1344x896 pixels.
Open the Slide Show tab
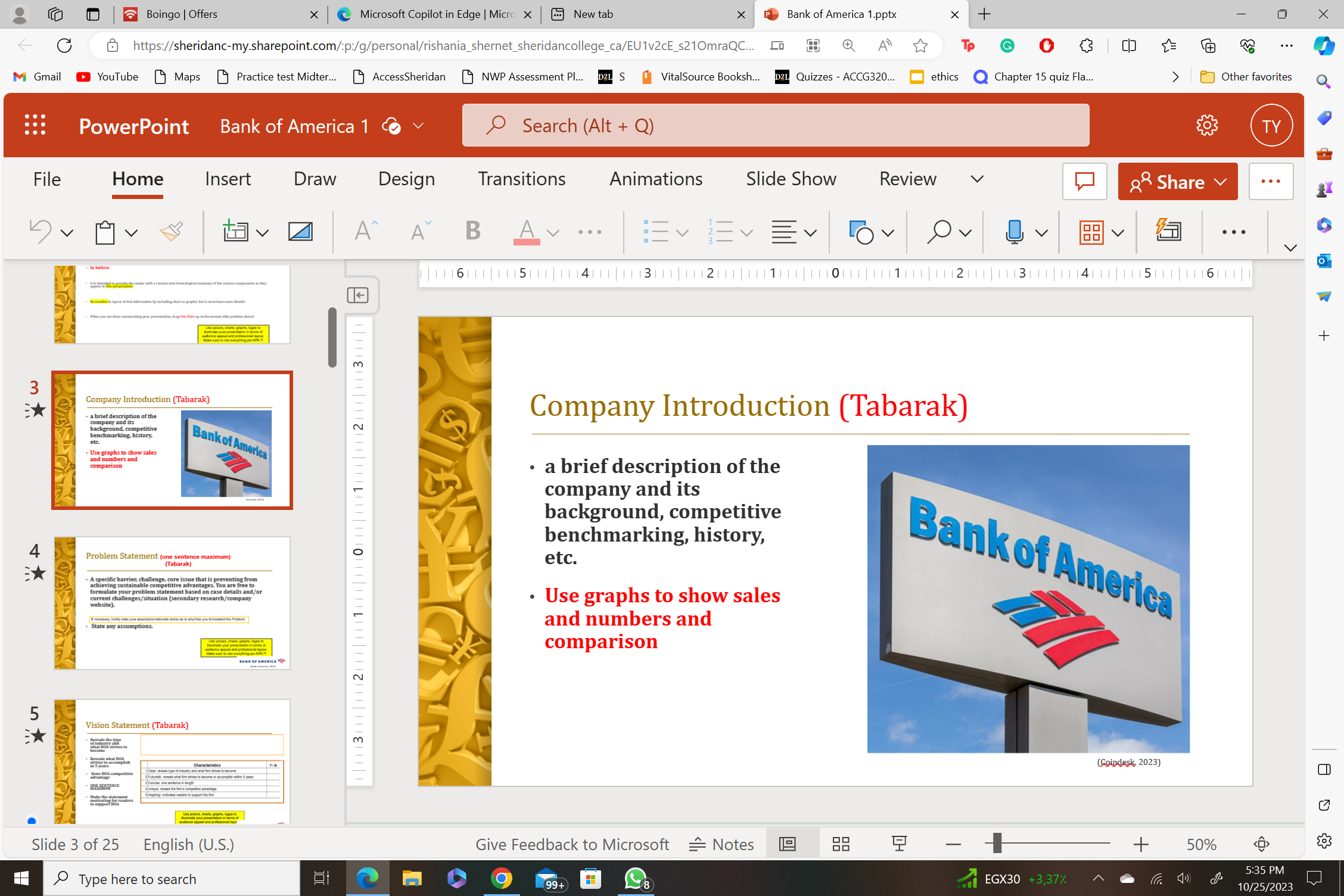791,179
